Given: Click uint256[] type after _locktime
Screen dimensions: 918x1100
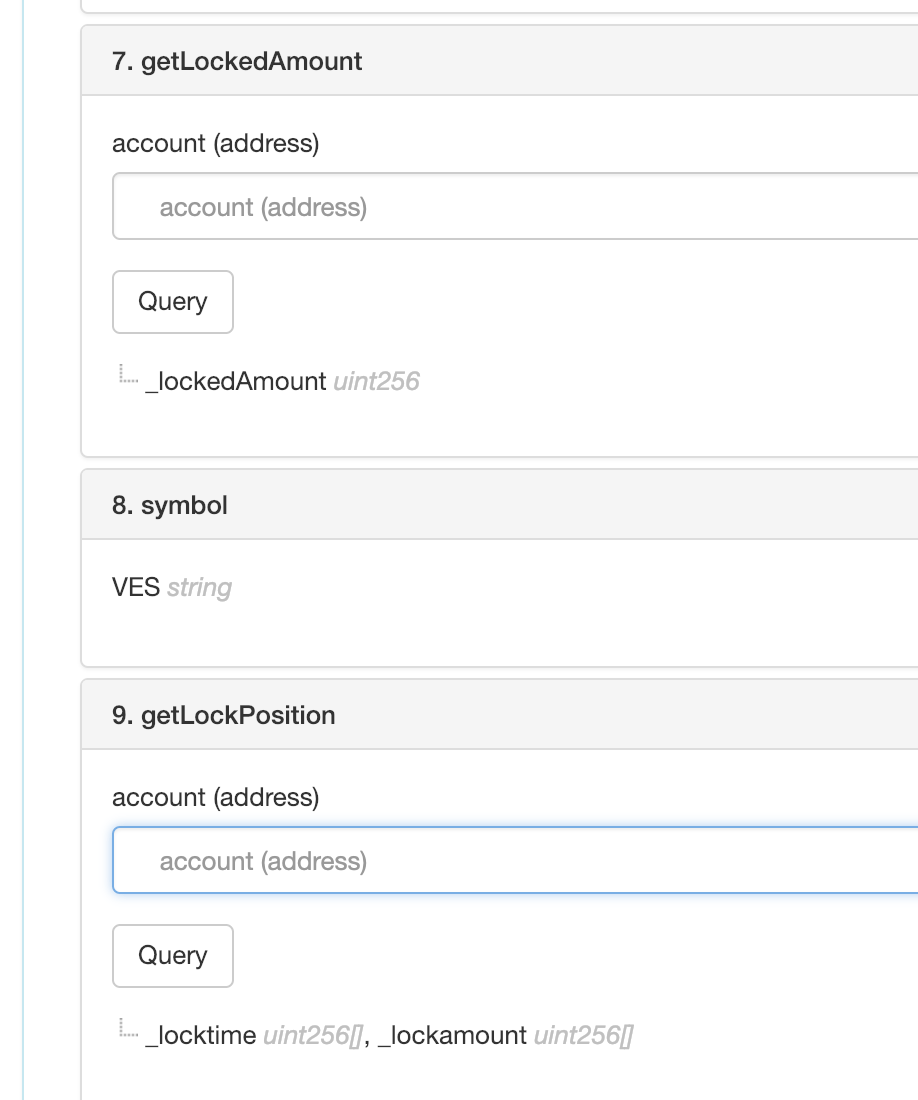Looking at the screenshot, I should point(313,1035).
